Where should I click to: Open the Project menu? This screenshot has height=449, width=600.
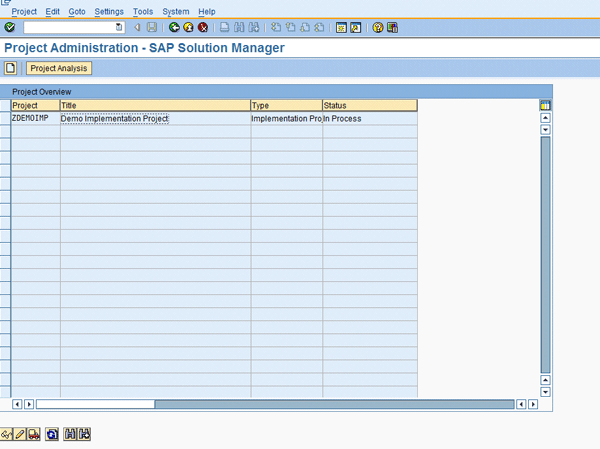pyautogui.click(x=24, y=11)
